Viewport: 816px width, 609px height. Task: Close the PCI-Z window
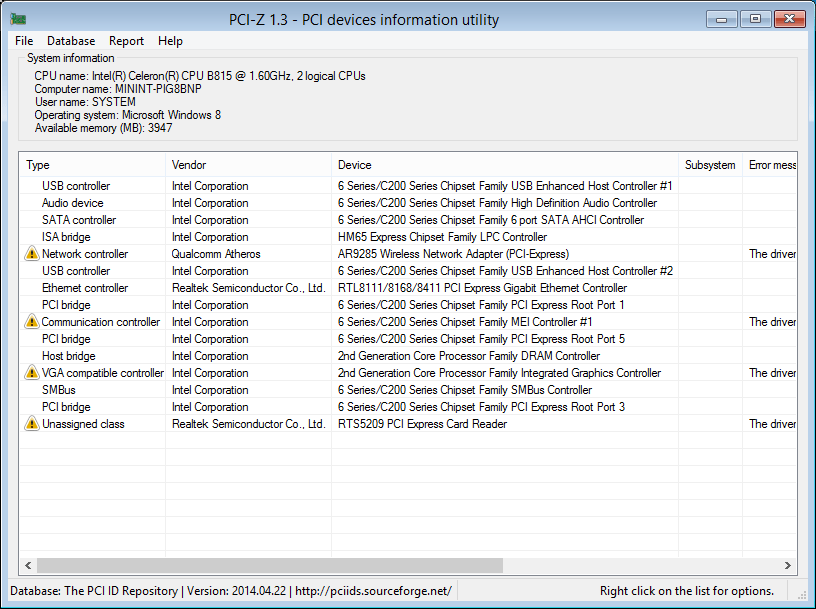click(x=789, y=19)
